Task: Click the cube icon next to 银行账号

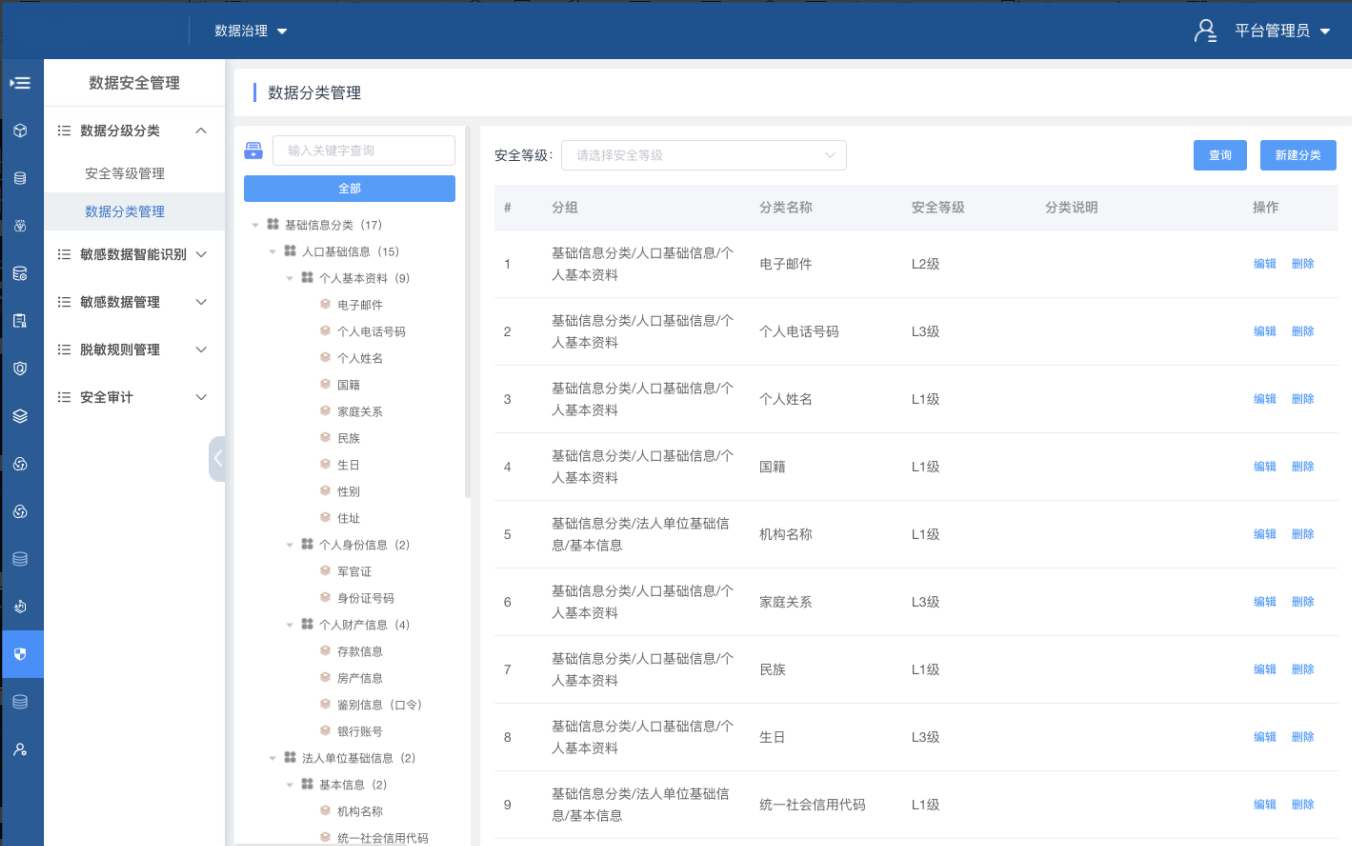Action: (325, 731)
